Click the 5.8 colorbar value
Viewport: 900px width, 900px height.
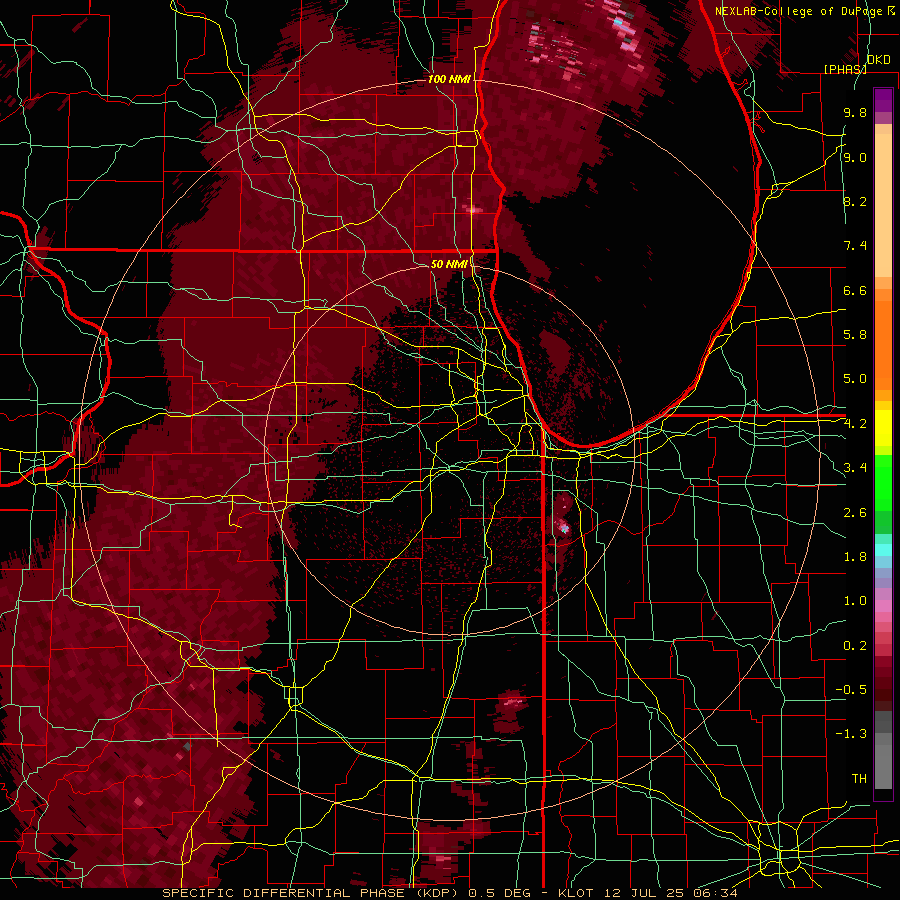(x=855, y=335)
